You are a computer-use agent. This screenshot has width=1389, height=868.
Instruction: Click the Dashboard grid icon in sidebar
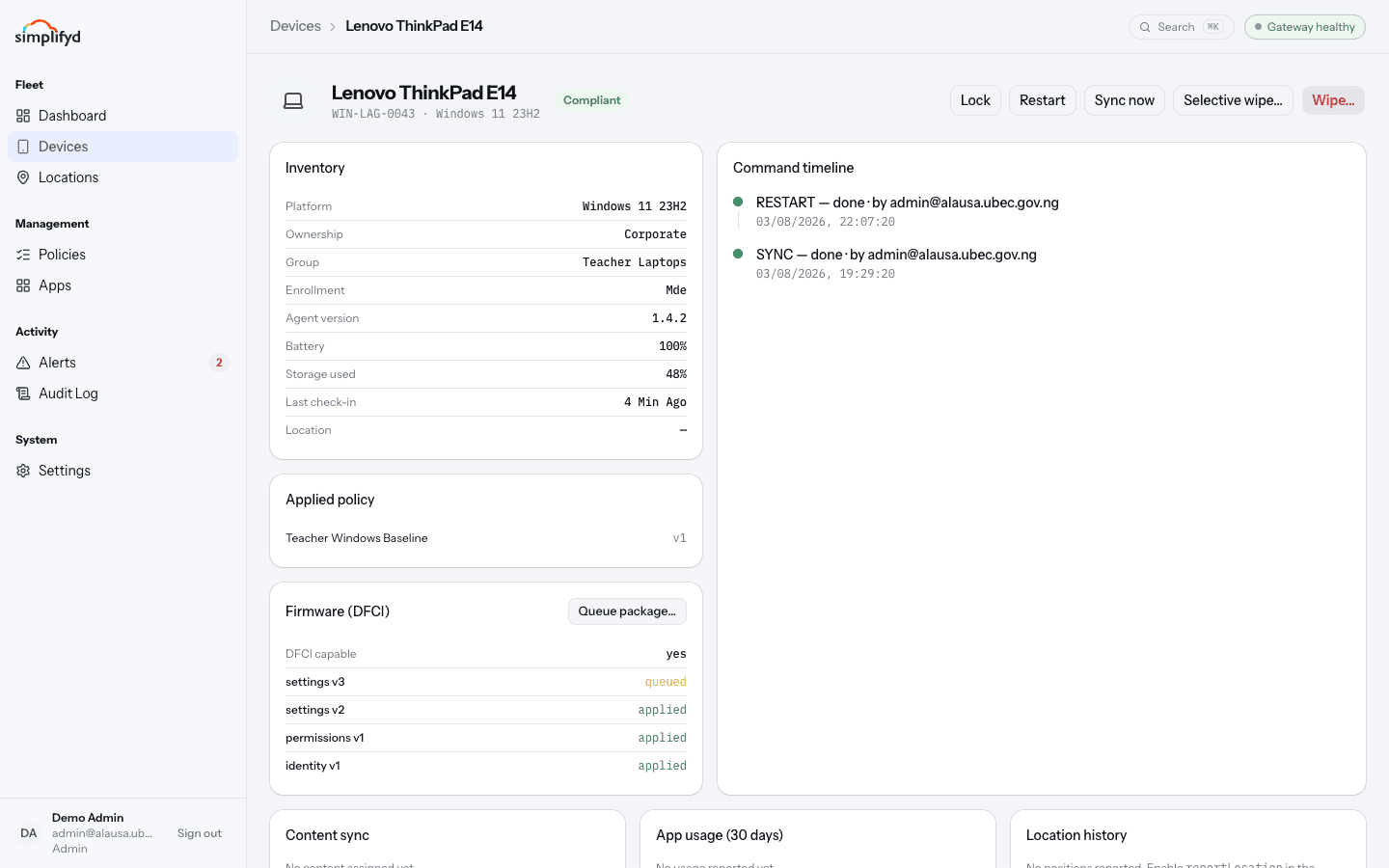click(23, 116)
